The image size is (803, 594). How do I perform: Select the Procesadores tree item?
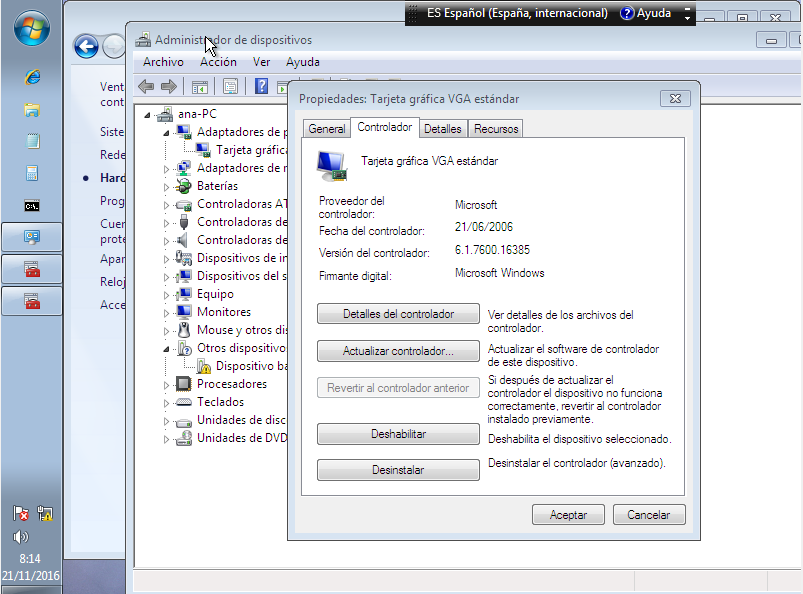[x=231, y=384]
